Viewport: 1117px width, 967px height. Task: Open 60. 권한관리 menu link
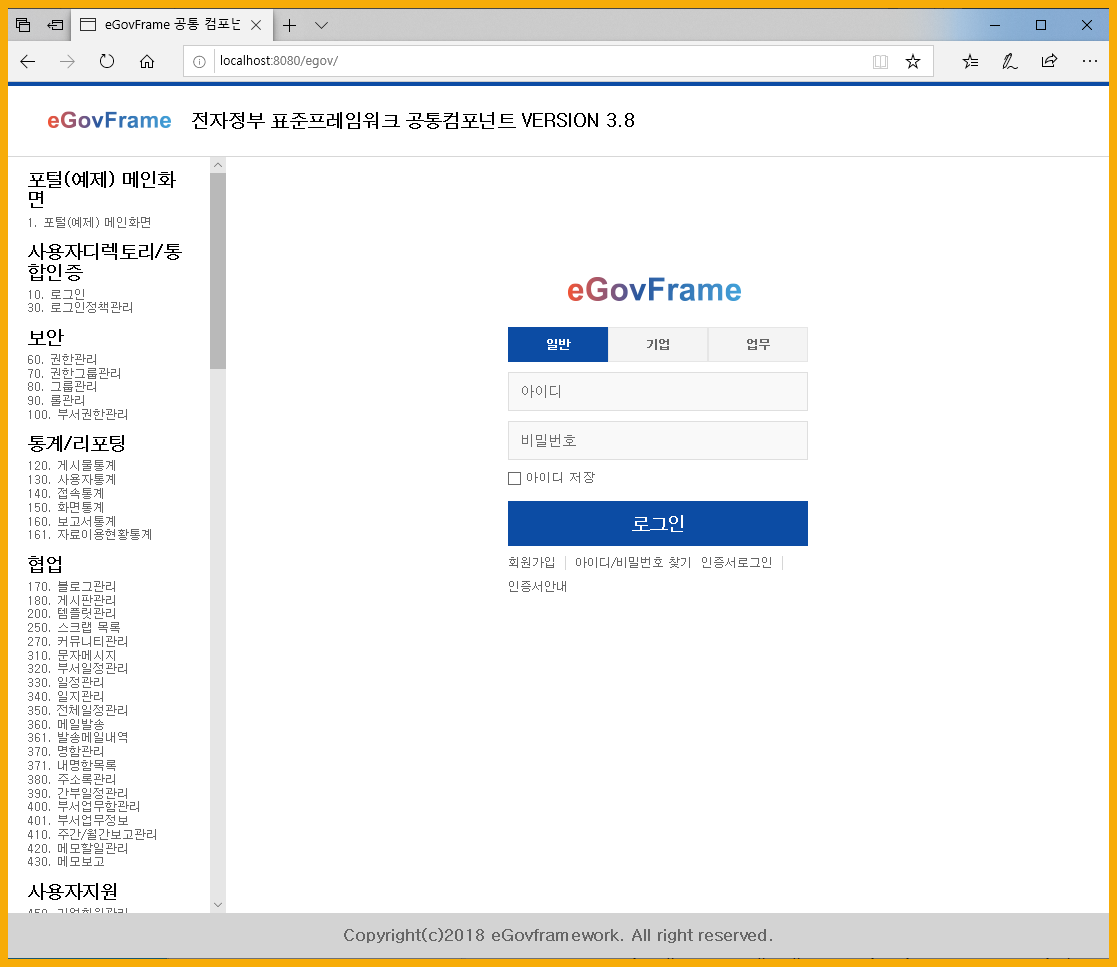click(62, 359)
